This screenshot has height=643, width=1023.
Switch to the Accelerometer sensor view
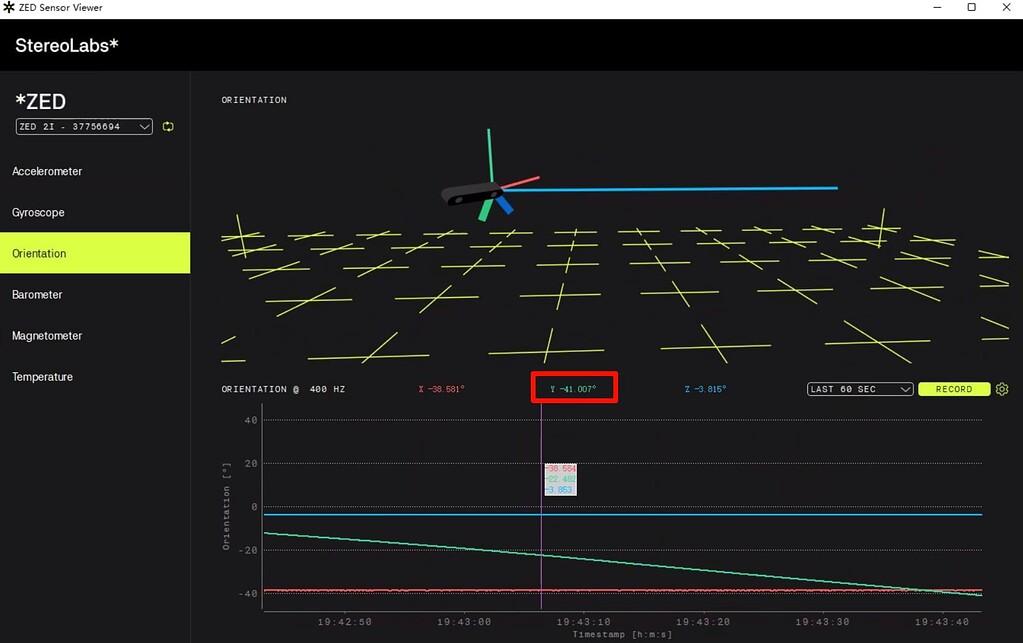coord(47,171)
